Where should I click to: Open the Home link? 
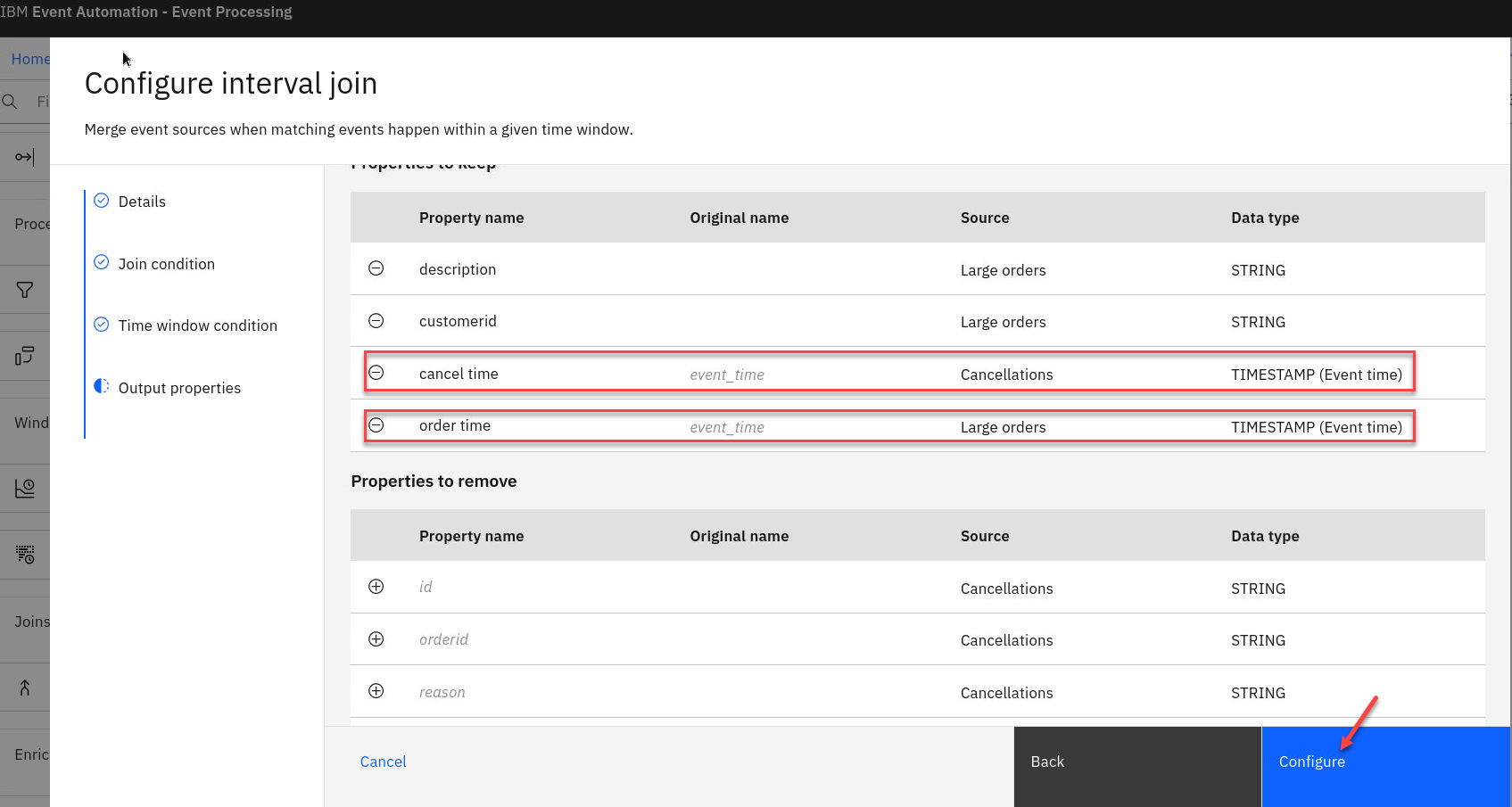click(29, 59)
